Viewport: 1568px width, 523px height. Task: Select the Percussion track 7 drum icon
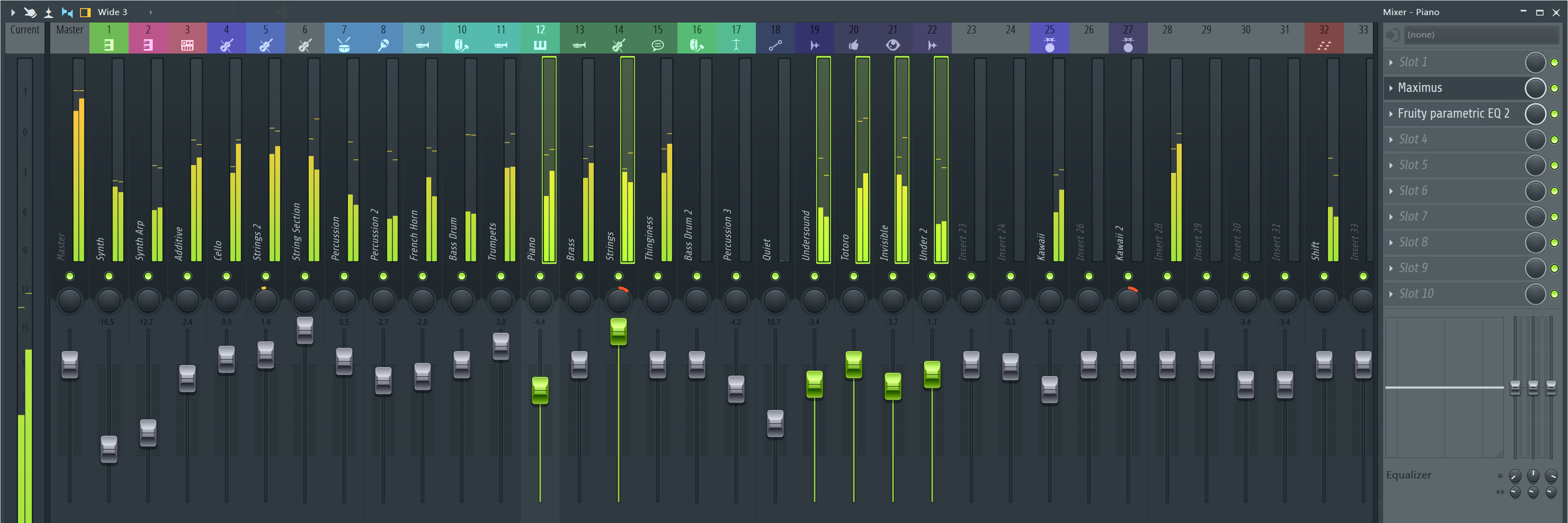(344, 45)
